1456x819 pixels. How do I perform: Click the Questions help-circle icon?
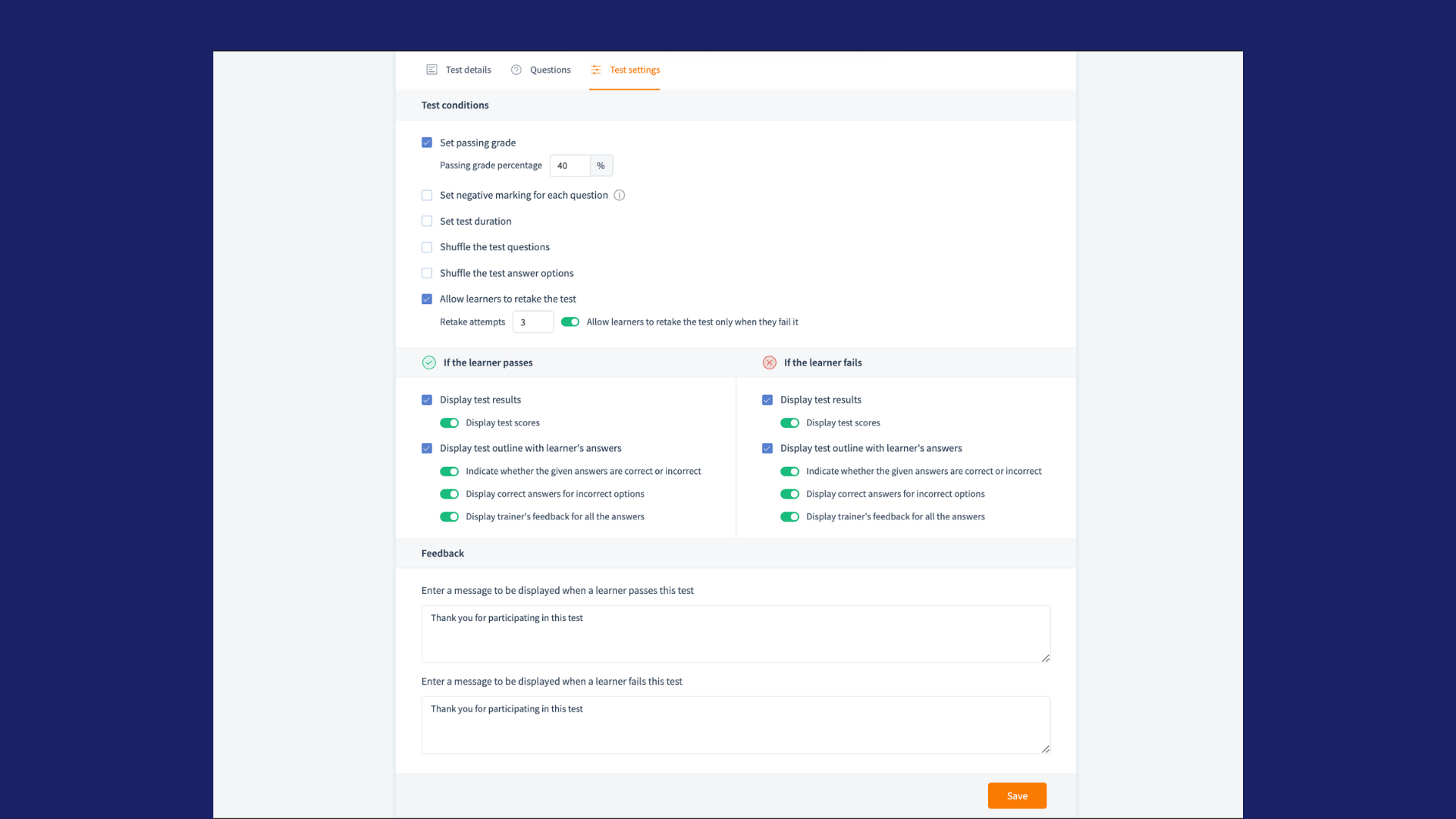tap(516, 70)
